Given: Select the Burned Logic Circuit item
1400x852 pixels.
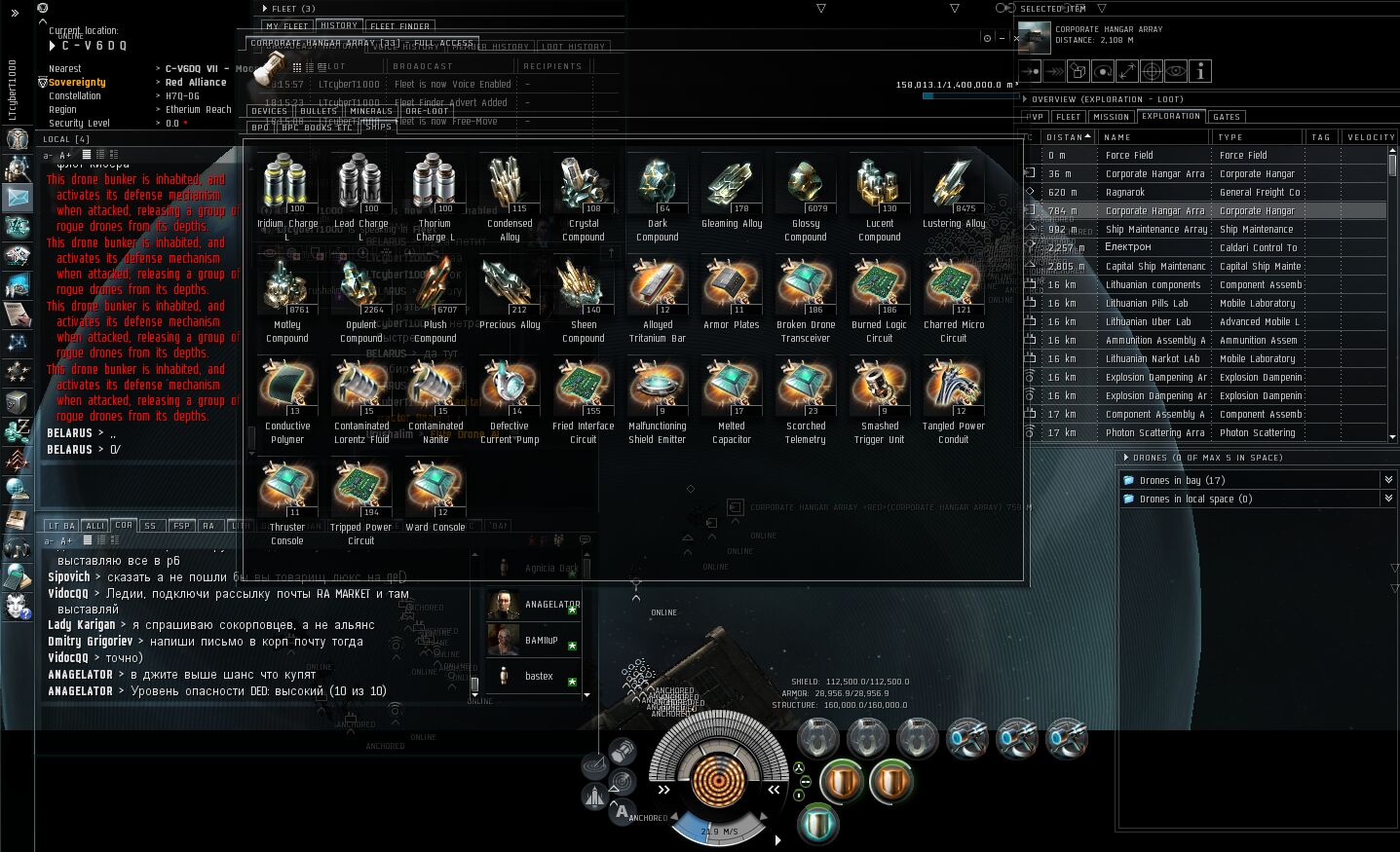Looking at the screenshot, I should pyautogui.click(x=879, y=299).
